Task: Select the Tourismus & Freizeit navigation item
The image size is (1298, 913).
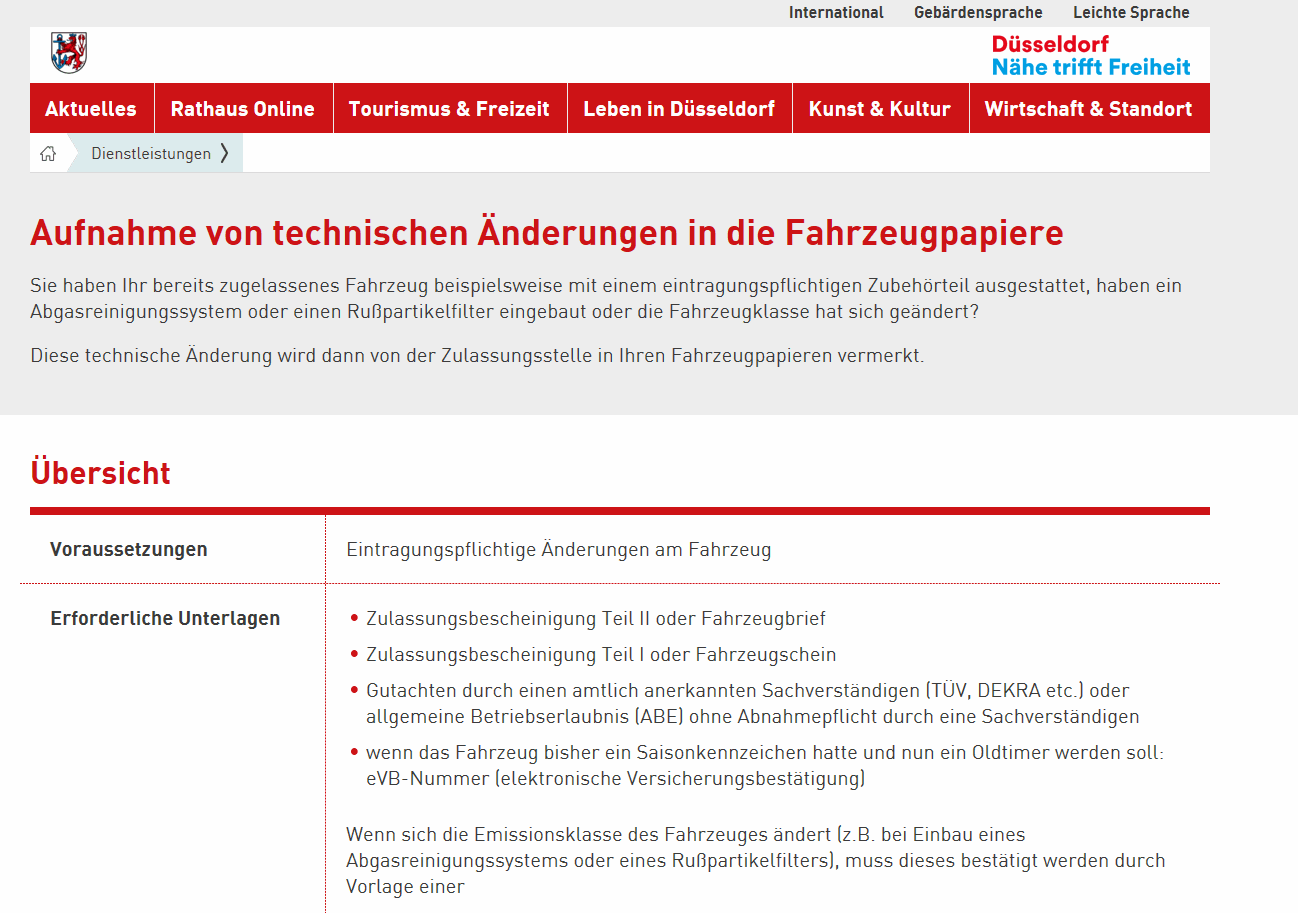Action: click(449, 109)
